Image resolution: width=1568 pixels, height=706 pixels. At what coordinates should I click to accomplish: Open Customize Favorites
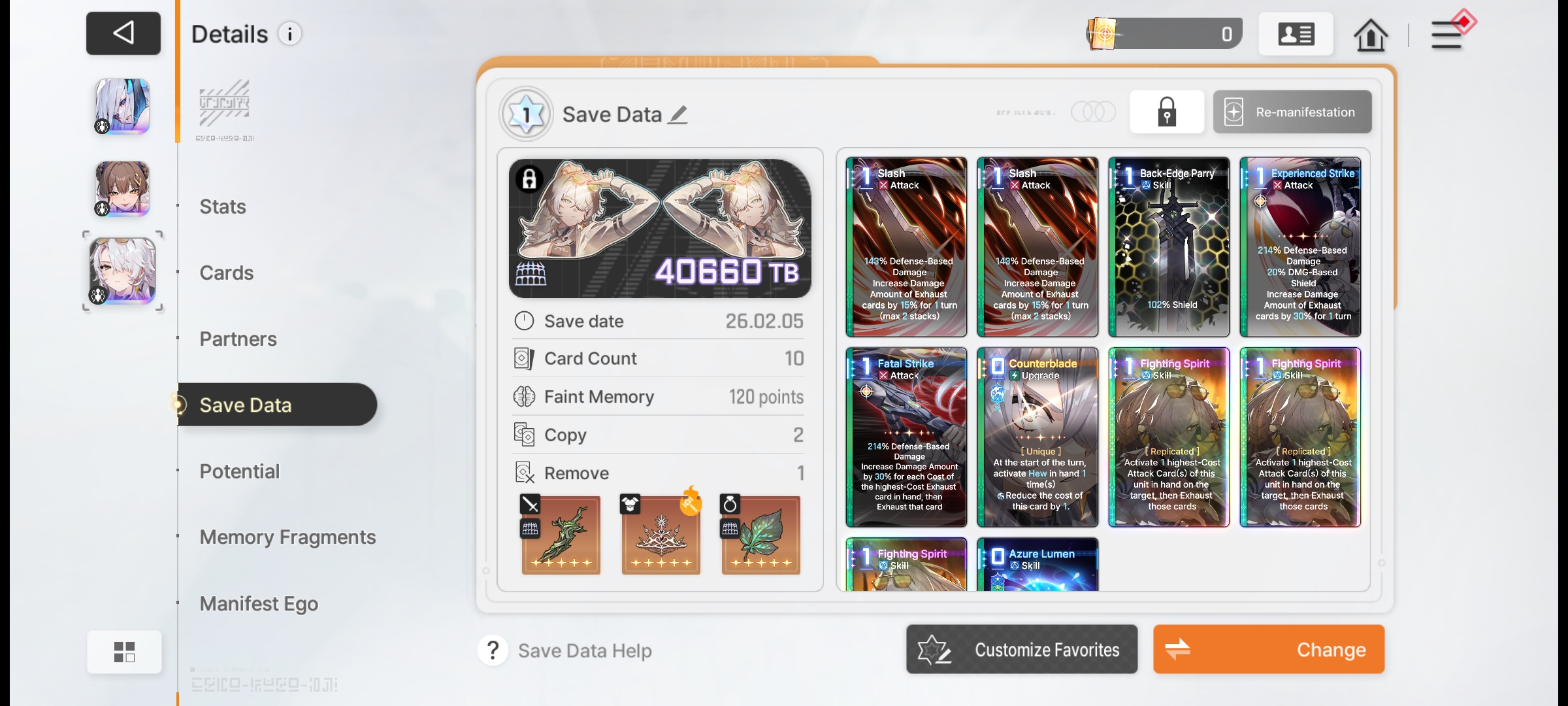(1022, 649)
